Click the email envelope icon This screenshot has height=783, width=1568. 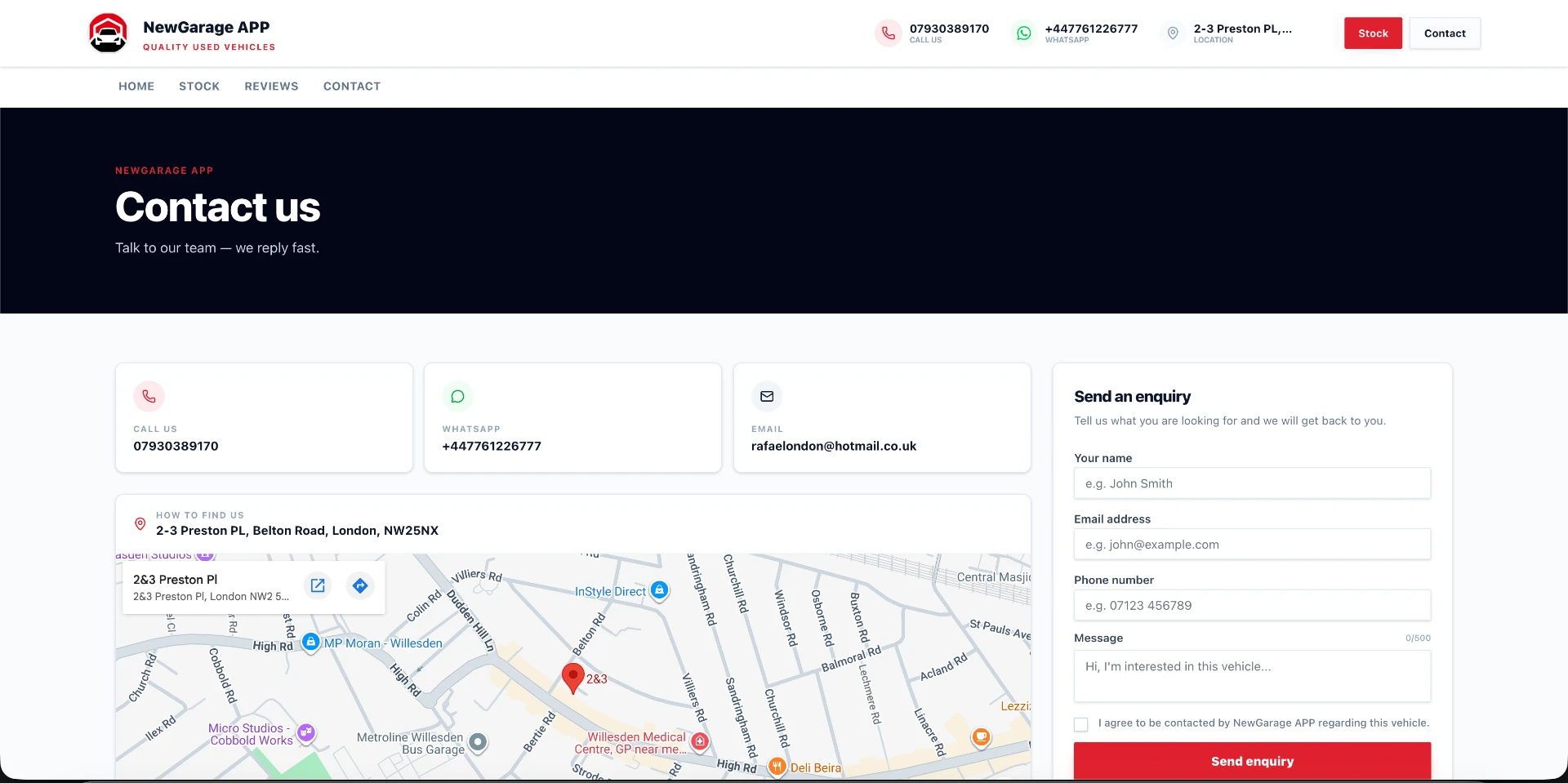[x=767, y=396]
